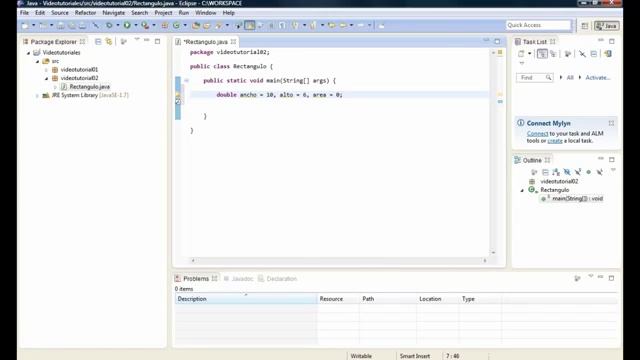This screenshot has height=360, width=640.
Task: Click the Open Perspective icon beside Java
Action: (584, 25)
